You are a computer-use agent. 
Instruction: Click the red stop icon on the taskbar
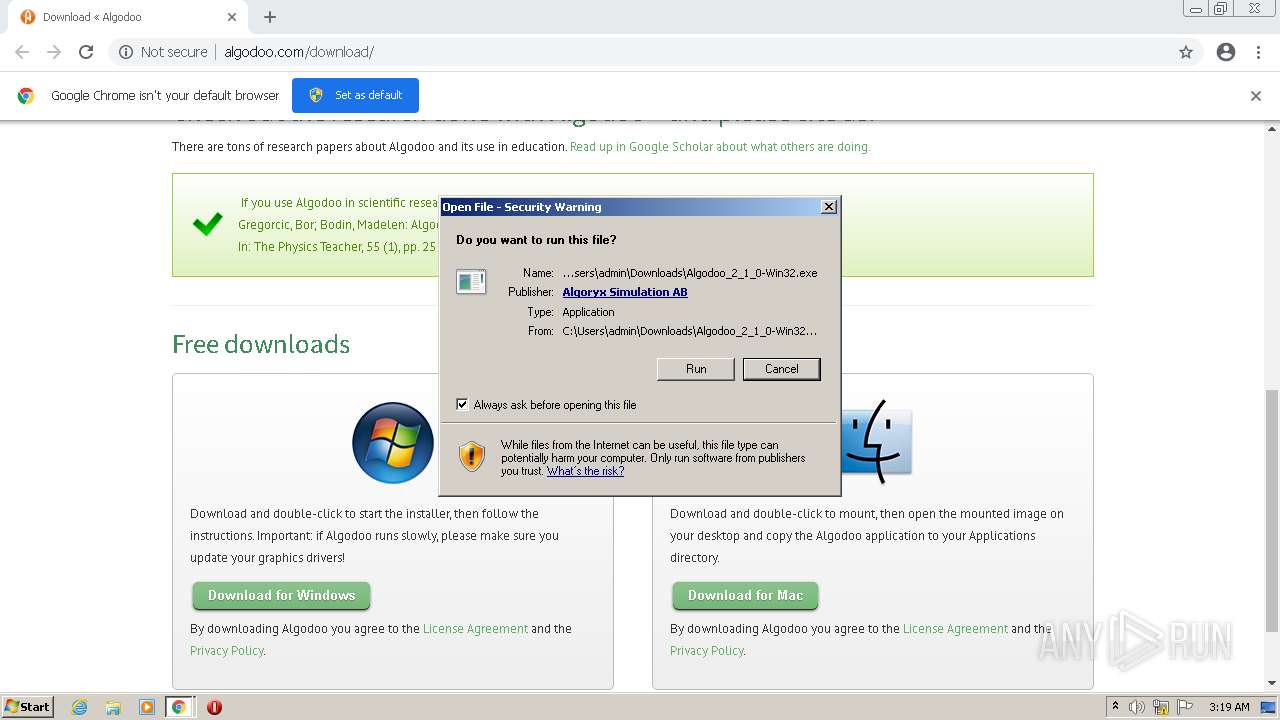[214, 707]
